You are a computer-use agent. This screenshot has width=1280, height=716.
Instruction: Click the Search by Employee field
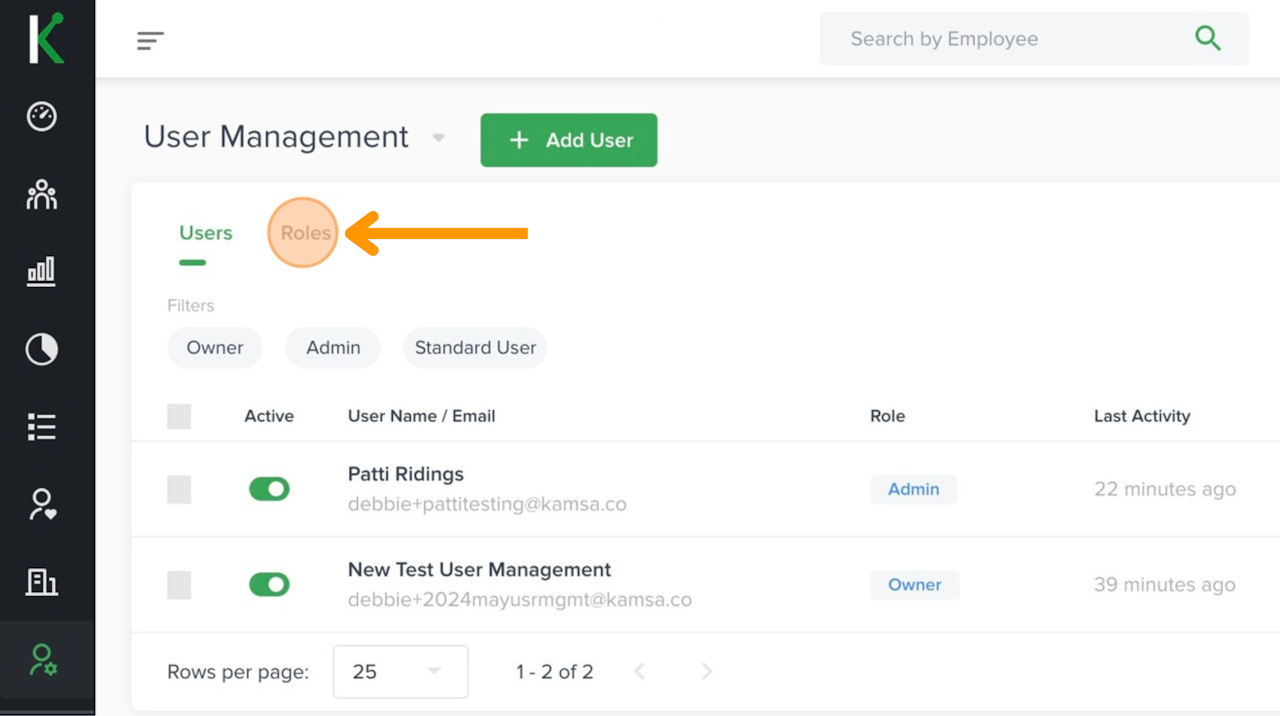click(x=1000, y=39)
